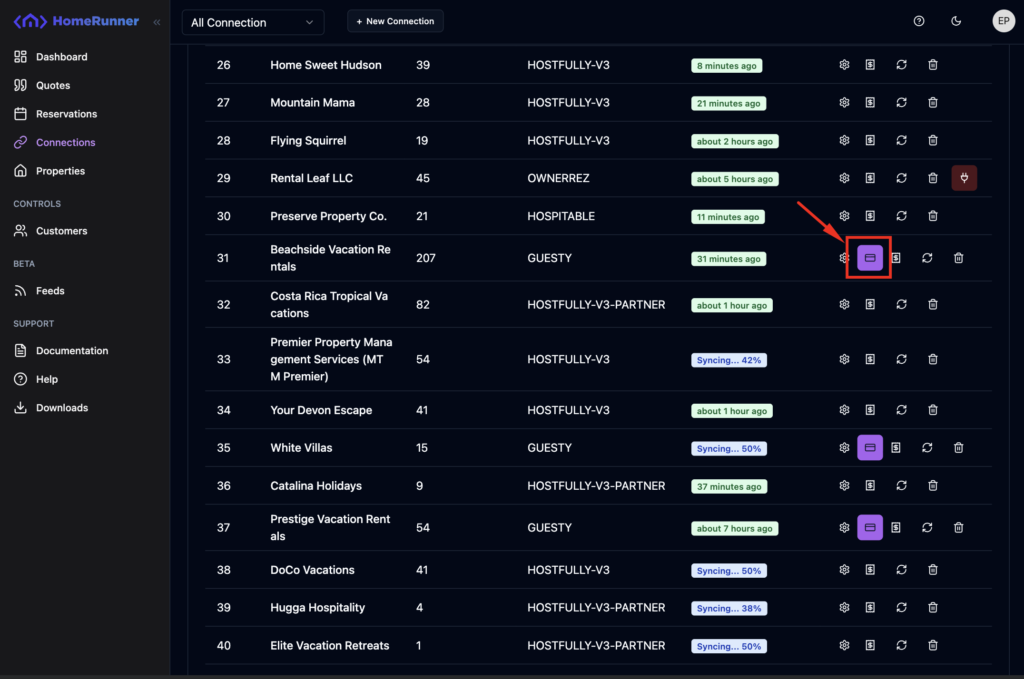1024x679 pixels.
Task: Collapse the sidebar with the double chevron
Action: pos(156,21)
